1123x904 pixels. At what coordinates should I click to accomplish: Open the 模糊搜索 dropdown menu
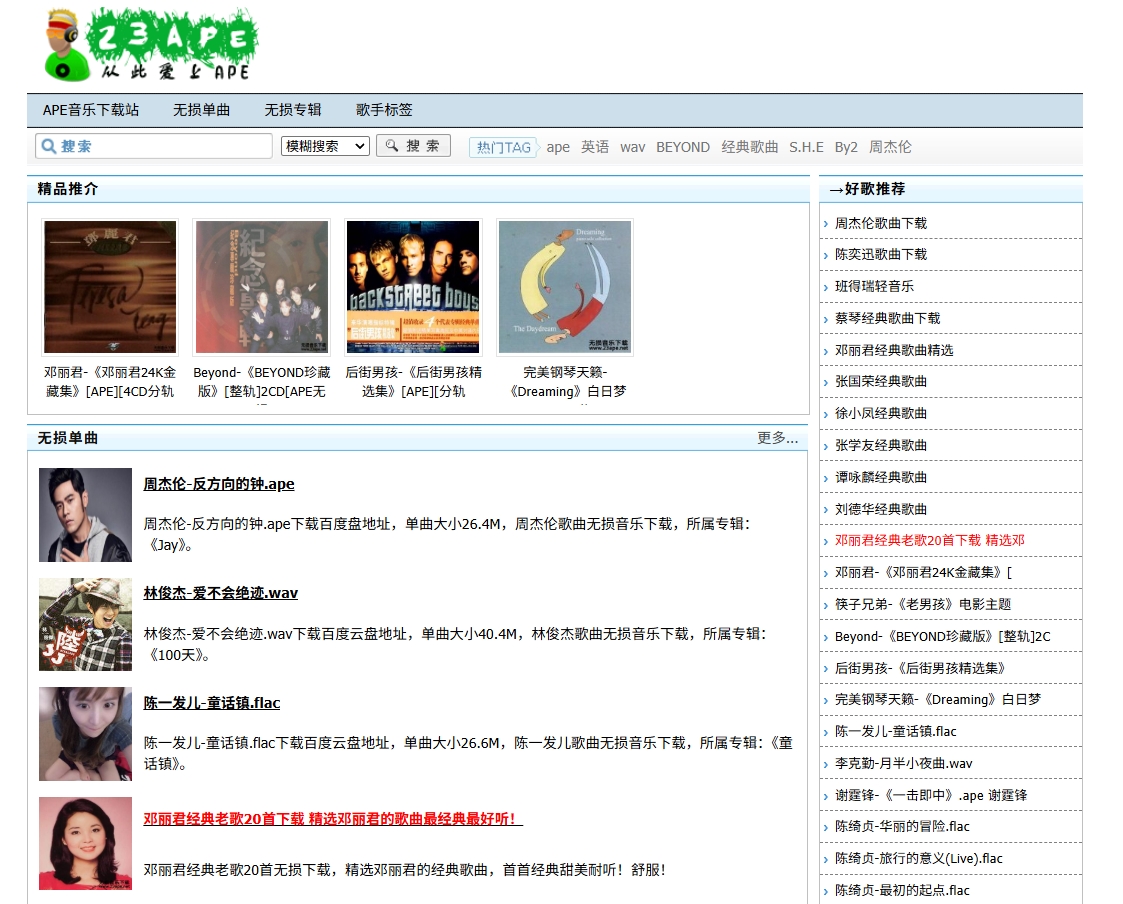tap(324, 146)
